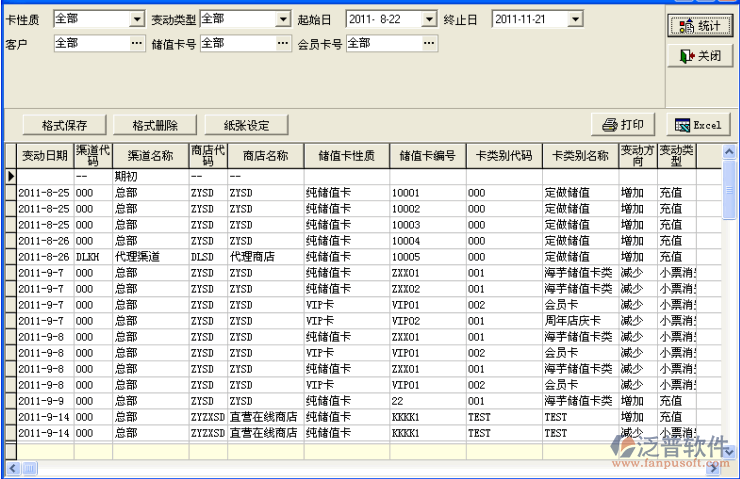This screenshot has width=740, height=479.
Task: Click the row pointer arrow on the 期初 row
Action: pyautogui.click(x=11, y=176)
